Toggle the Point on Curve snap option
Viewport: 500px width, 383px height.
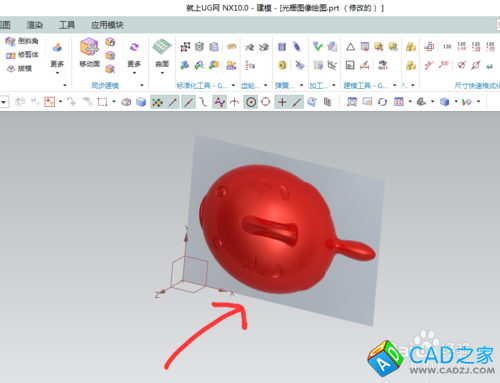[297, 102]
